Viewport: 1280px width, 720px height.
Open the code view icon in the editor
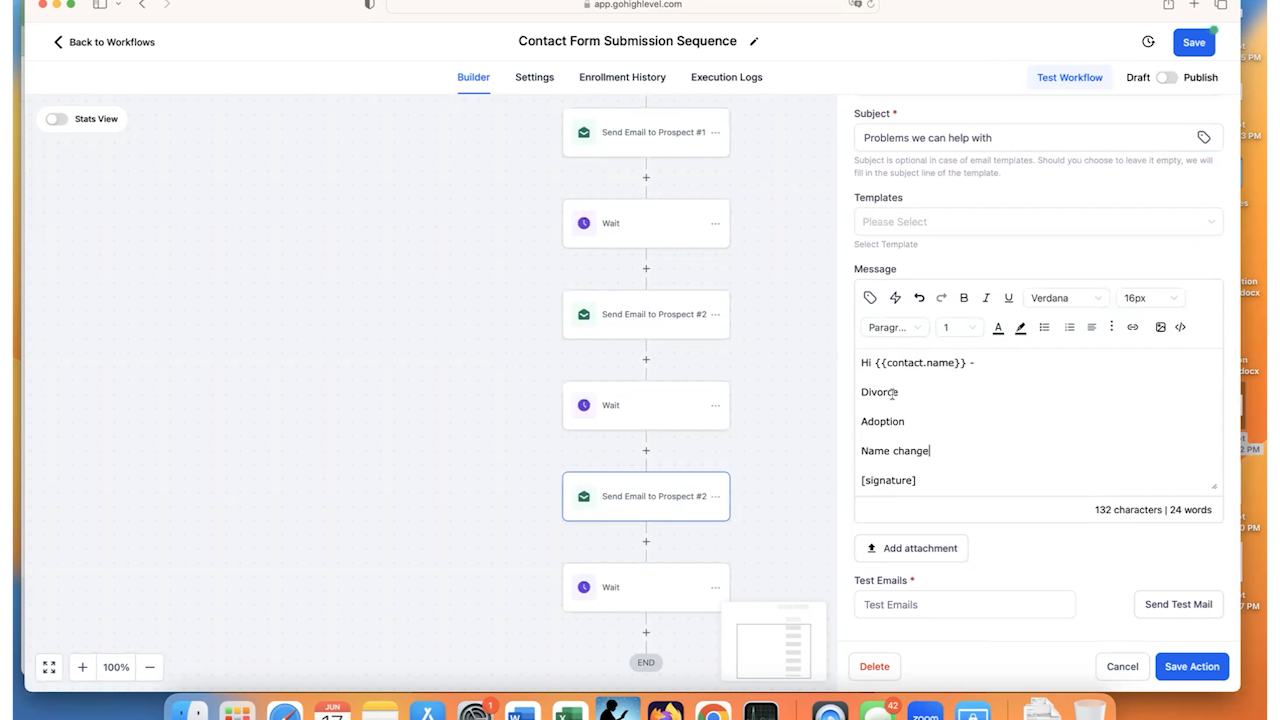click(x=1180, y=327)
